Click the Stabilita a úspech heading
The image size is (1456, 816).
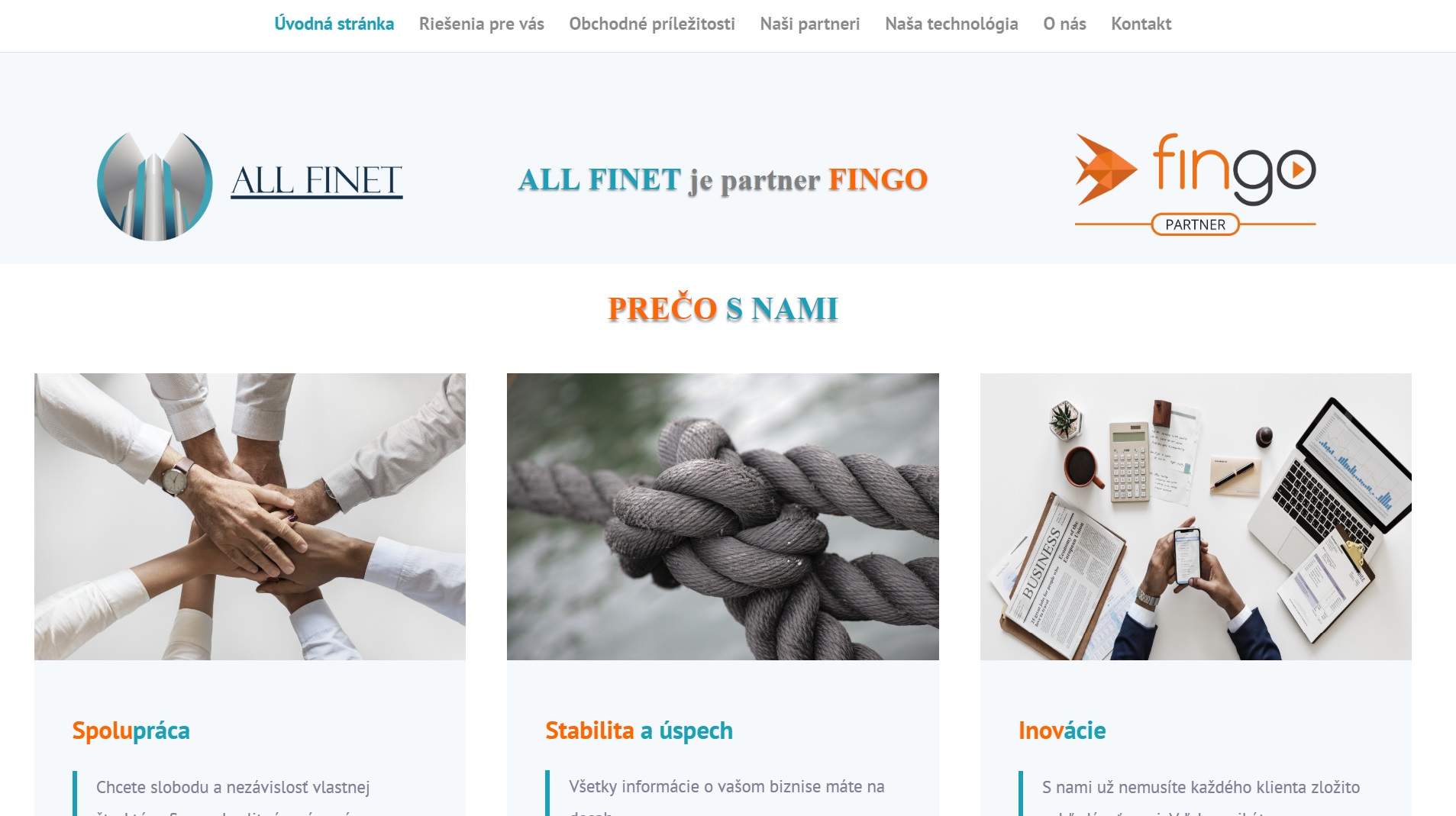(x=639, y=731)
